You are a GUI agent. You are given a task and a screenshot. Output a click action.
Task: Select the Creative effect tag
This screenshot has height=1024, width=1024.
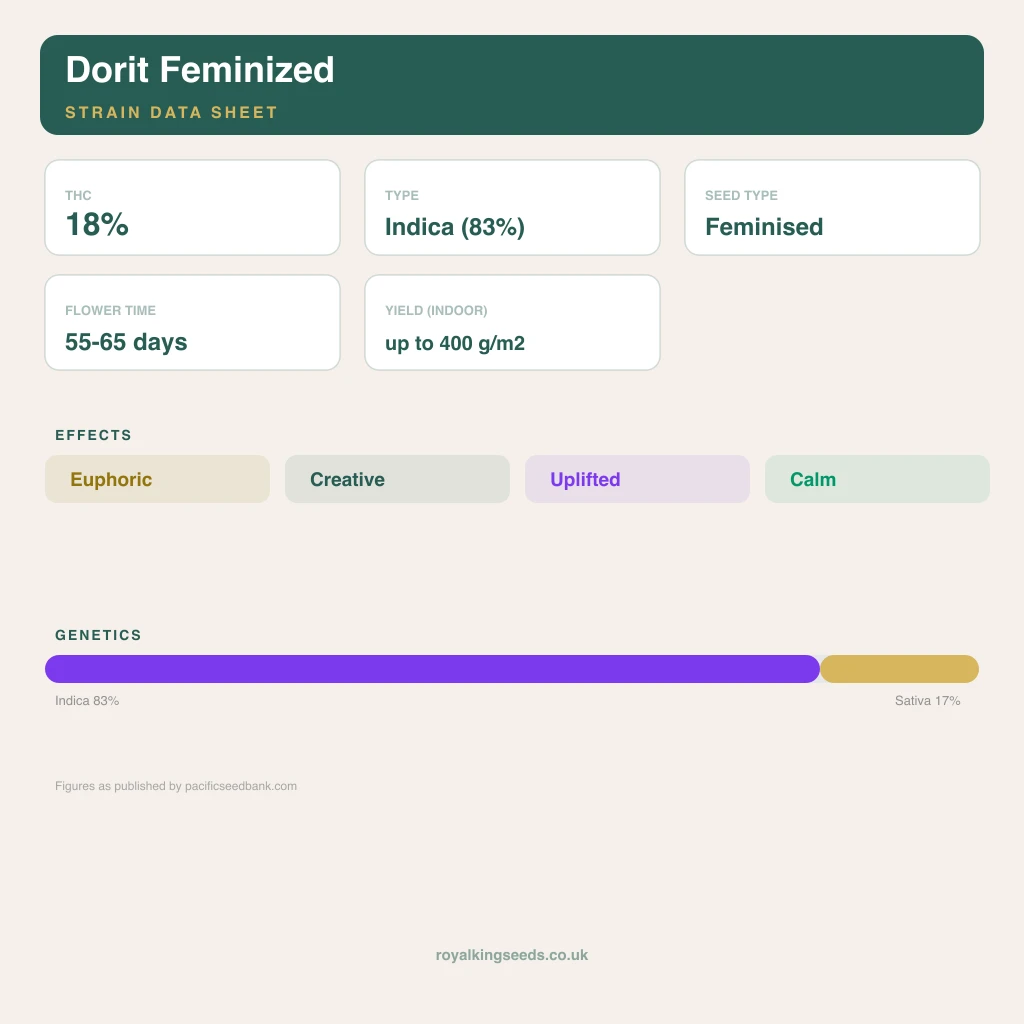(397, 479)
